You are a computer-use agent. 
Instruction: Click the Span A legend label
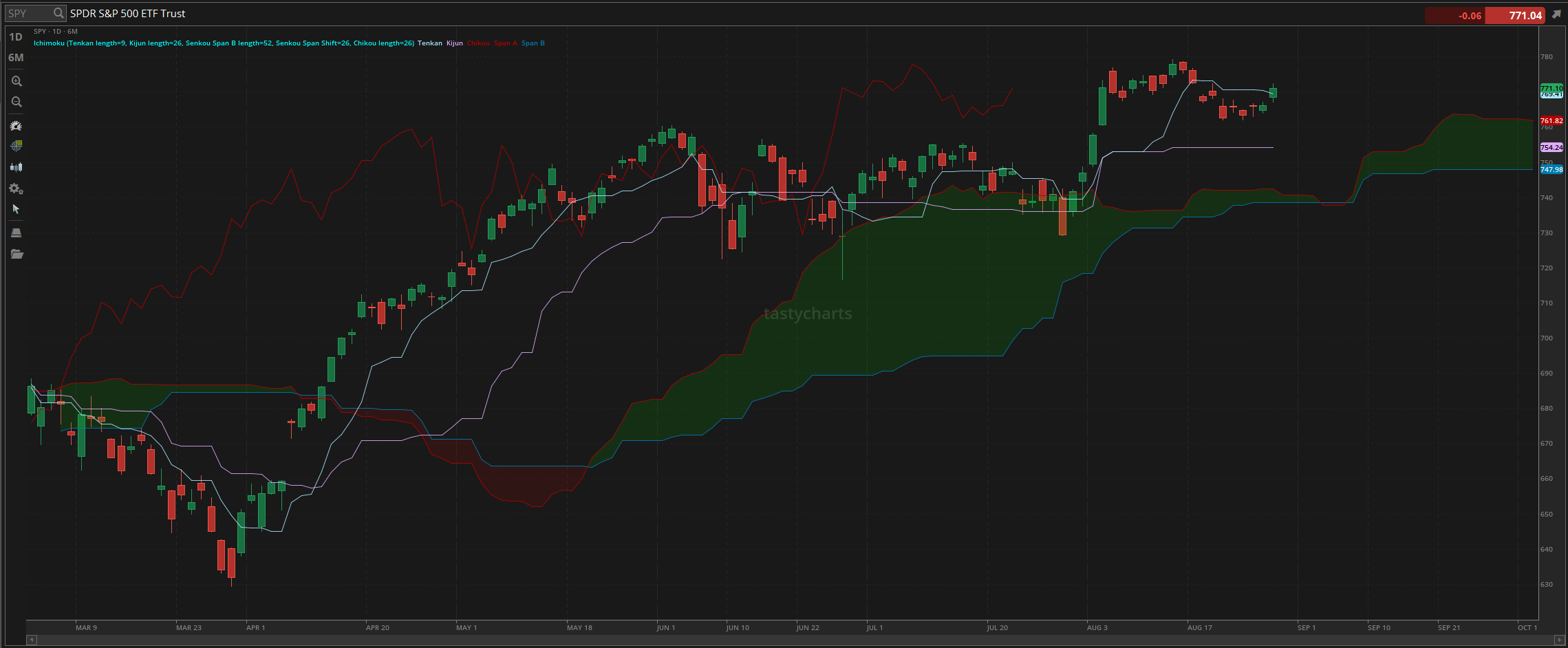[x=506, y=43]
